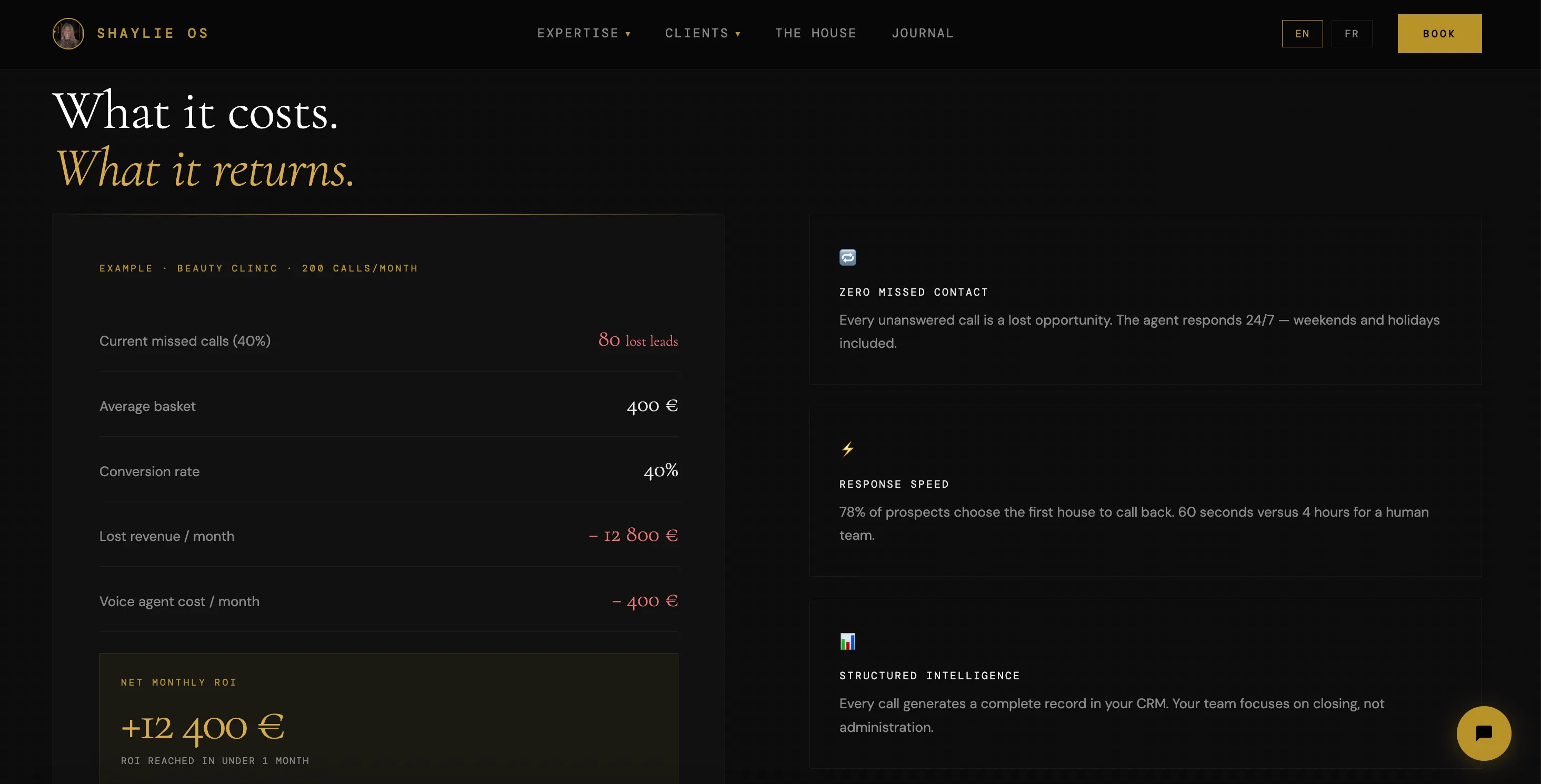The width and height of the screenshot is (1541, 784).
Task: Open the chat bubble widget
Action: [x=1484, y=733]
